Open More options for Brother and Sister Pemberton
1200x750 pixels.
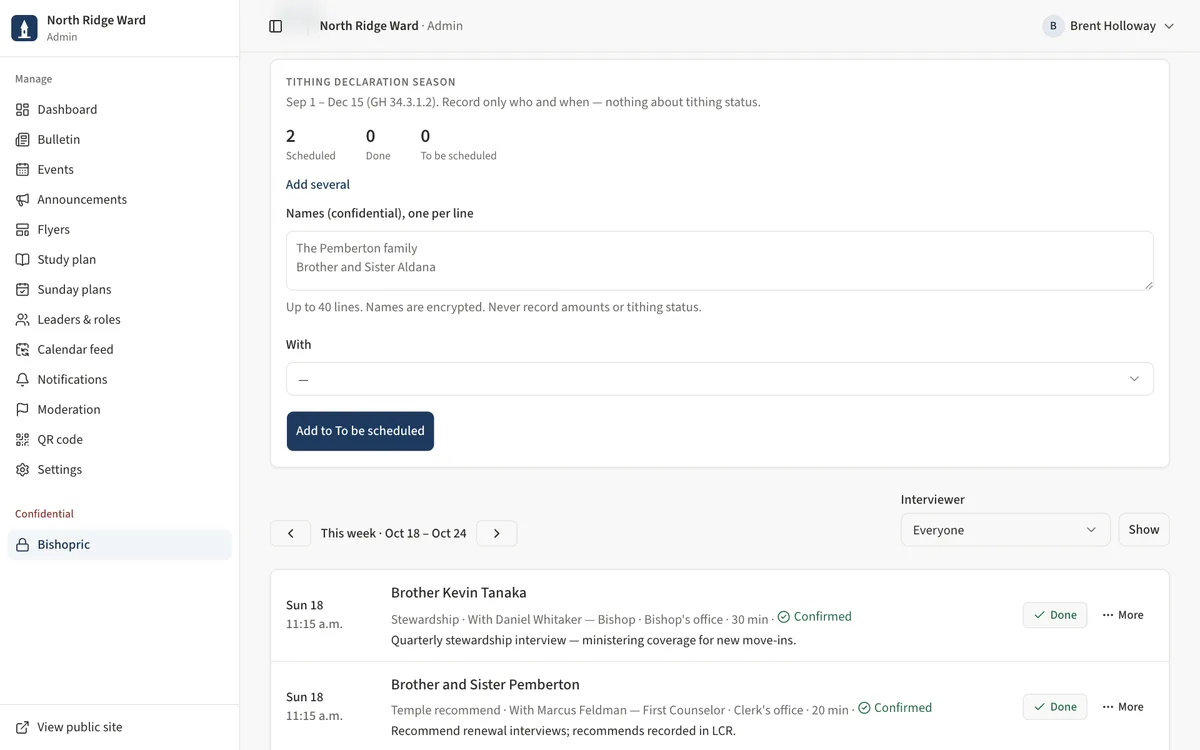[x=1123, y=707]
